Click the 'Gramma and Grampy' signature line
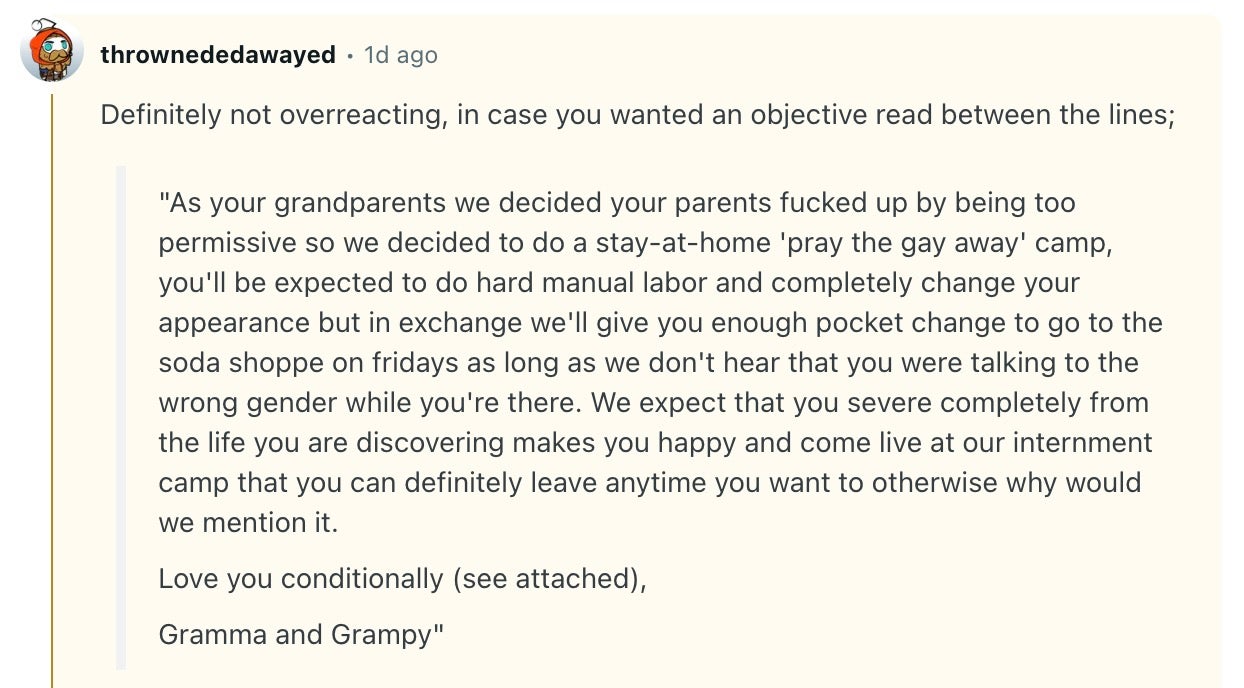This screenshot has height=688, width=1244. [301, 635]
